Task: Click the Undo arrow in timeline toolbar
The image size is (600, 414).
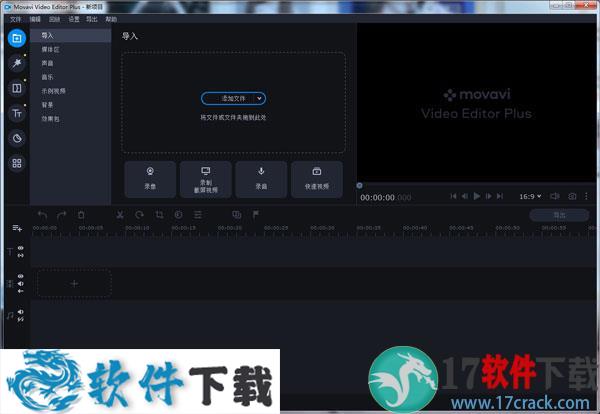Action: (x=42, y=215)
